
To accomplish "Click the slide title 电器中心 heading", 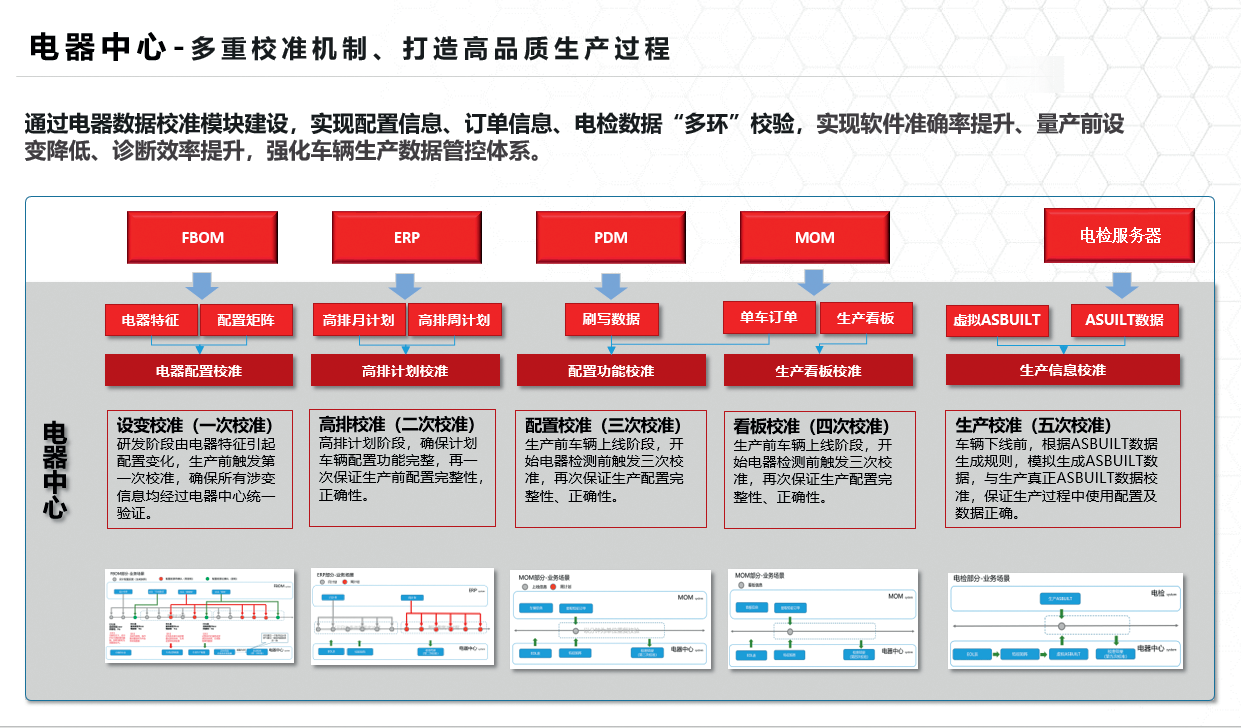I will (x=96, y=48).
